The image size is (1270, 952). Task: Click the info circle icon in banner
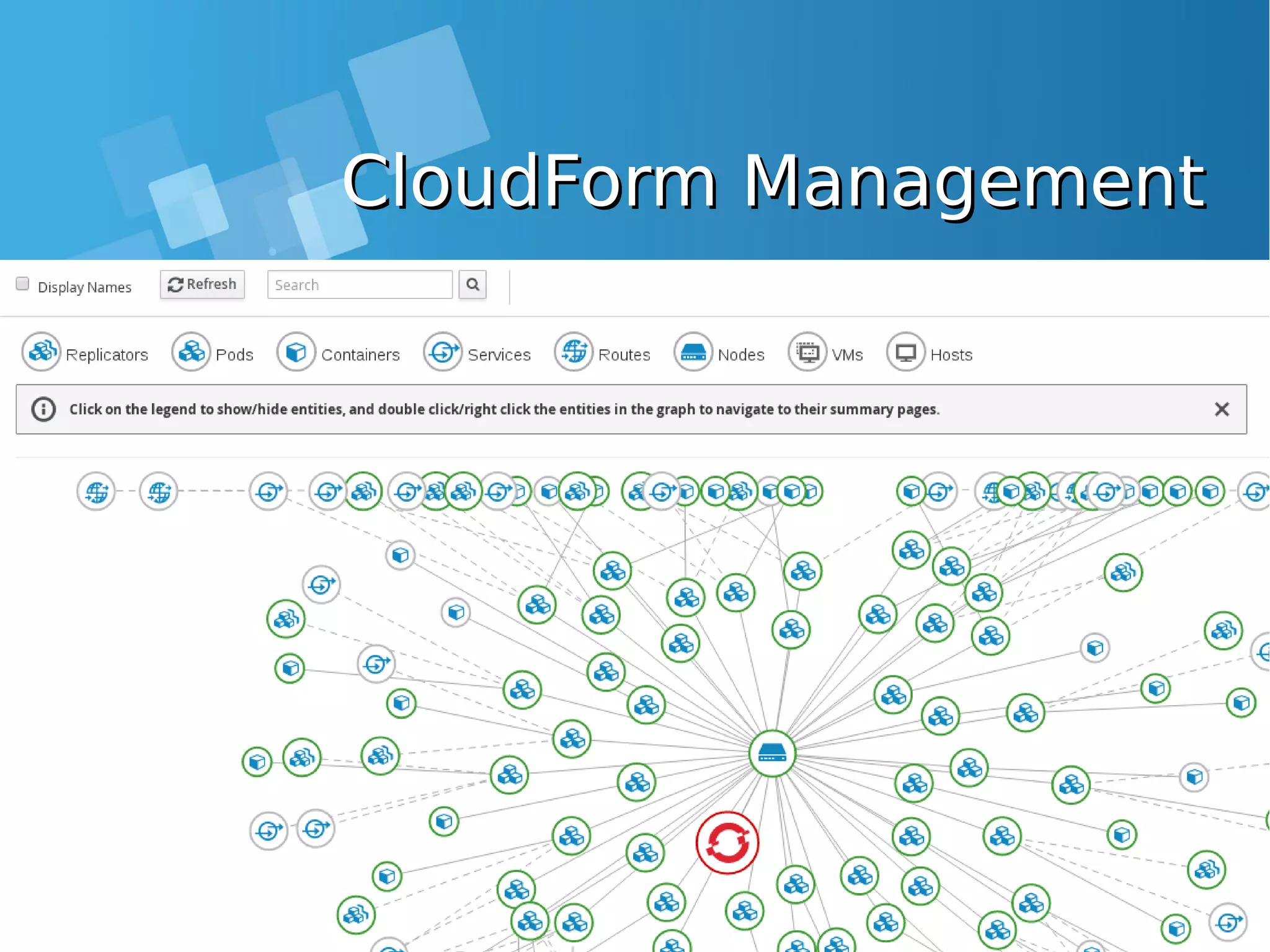point(43,409)
